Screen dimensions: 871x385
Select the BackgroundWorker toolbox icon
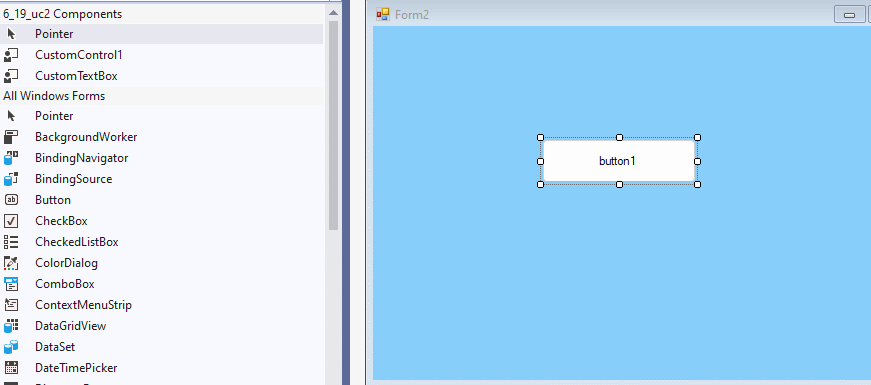(11, 137)
